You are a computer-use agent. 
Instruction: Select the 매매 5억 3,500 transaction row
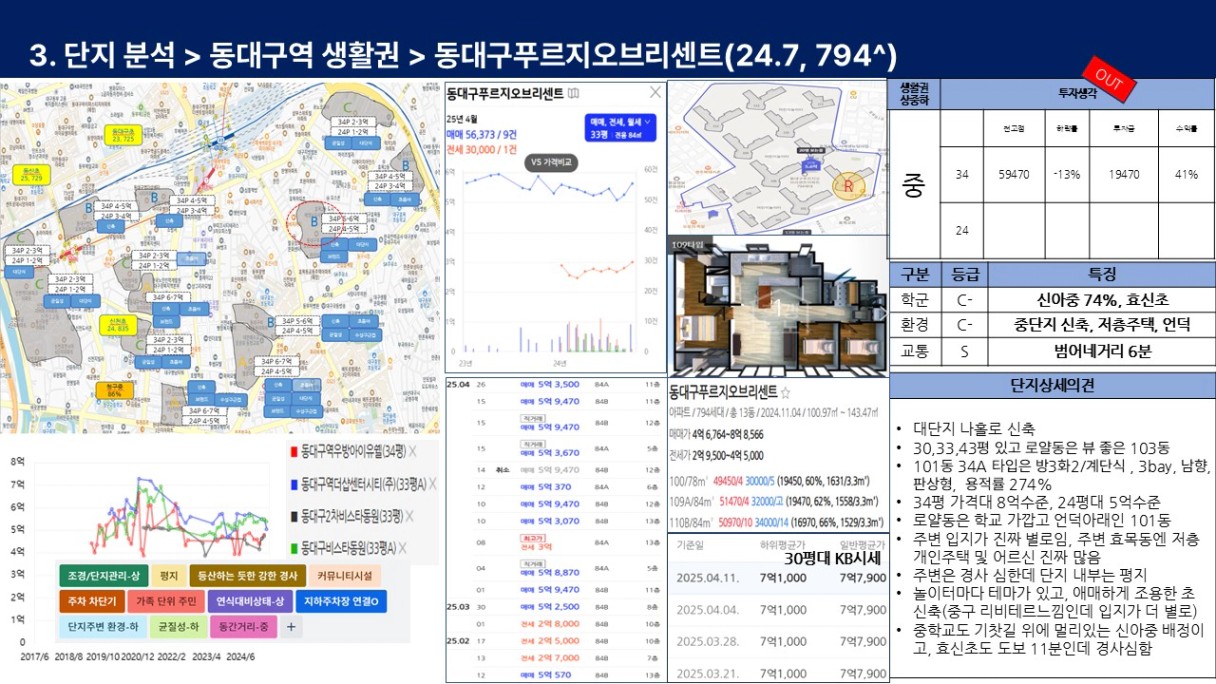point(555,383)
